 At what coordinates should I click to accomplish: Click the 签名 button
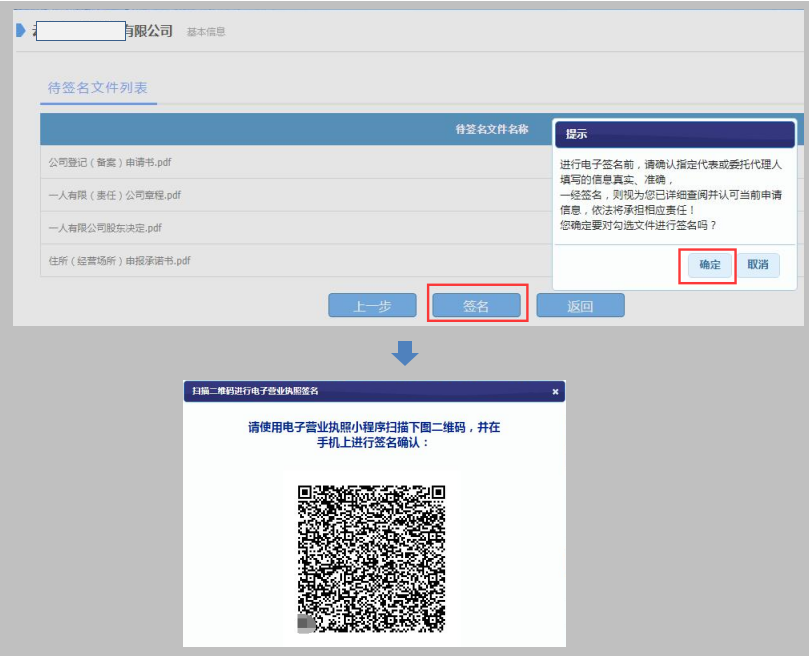(476, 306)
